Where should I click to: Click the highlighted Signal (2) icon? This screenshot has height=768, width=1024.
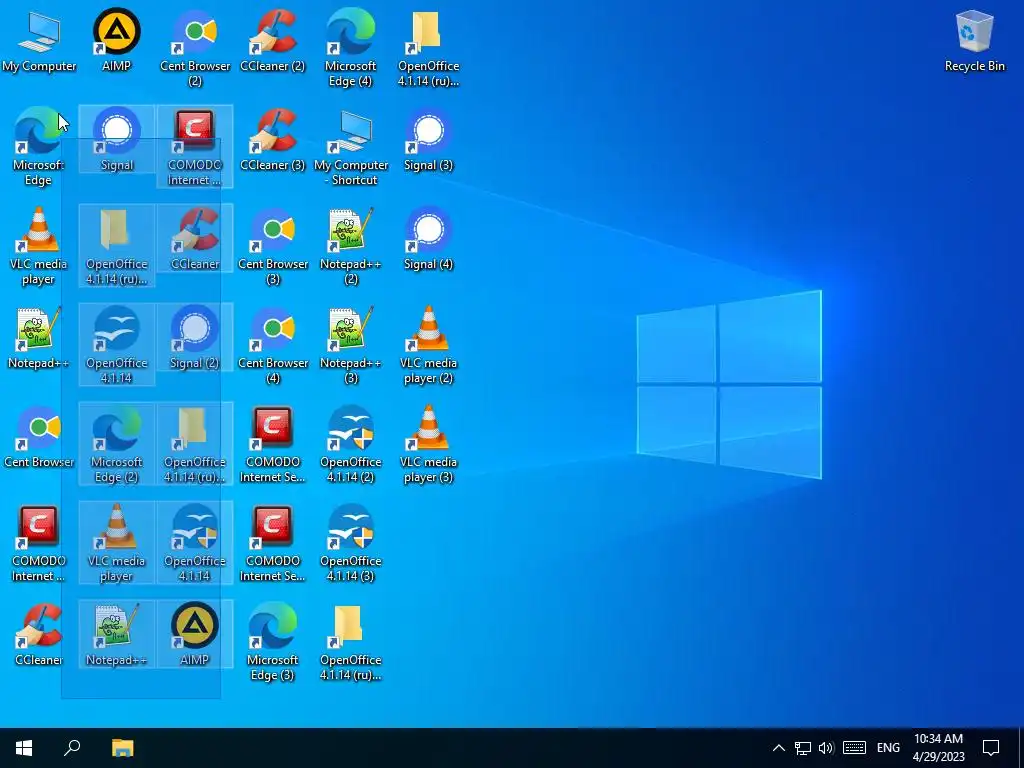(195, 338)
